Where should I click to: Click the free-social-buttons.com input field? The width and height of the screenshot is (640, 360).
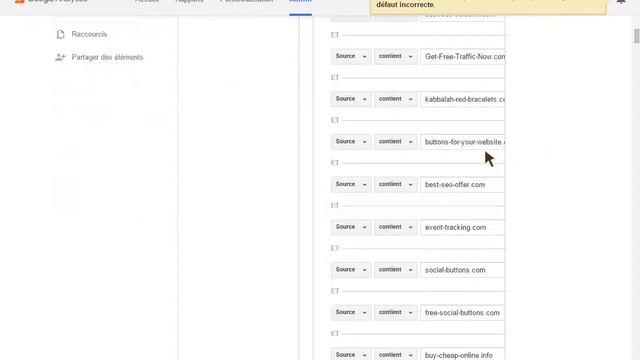pos(462,313)
